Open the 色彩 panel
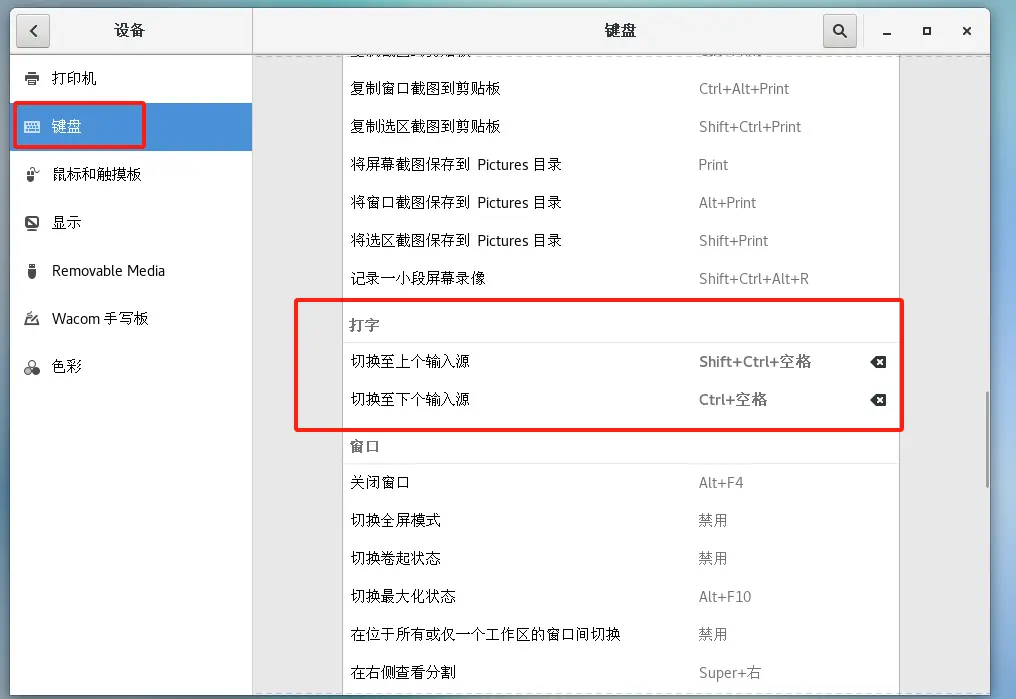The height and width of the screenshot is (699, 1016). tap(131, 367)
